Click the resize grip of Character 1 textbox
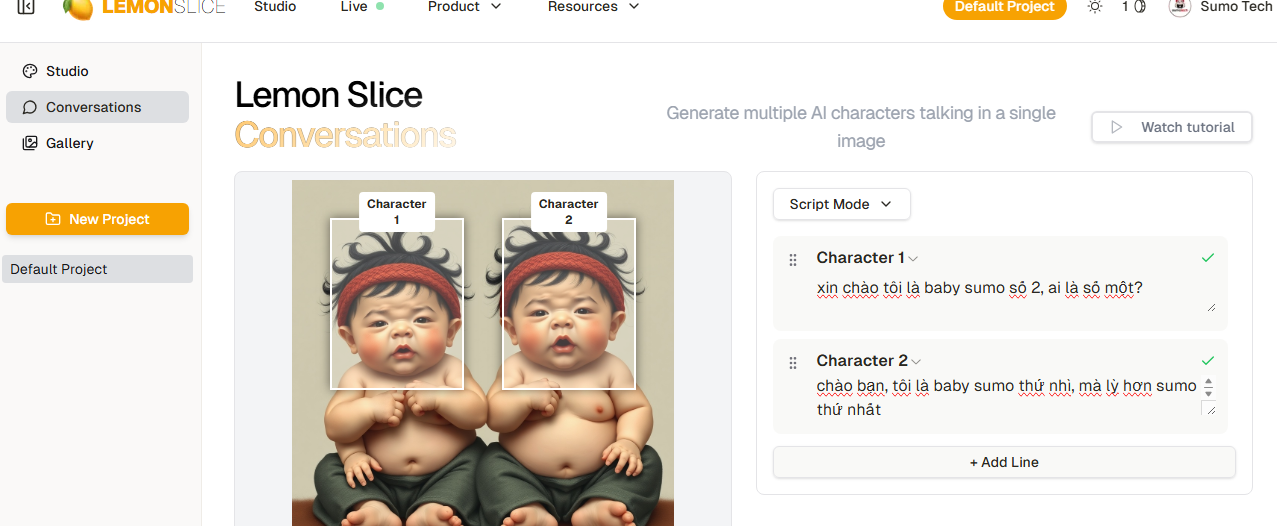 click(1212, 307)
